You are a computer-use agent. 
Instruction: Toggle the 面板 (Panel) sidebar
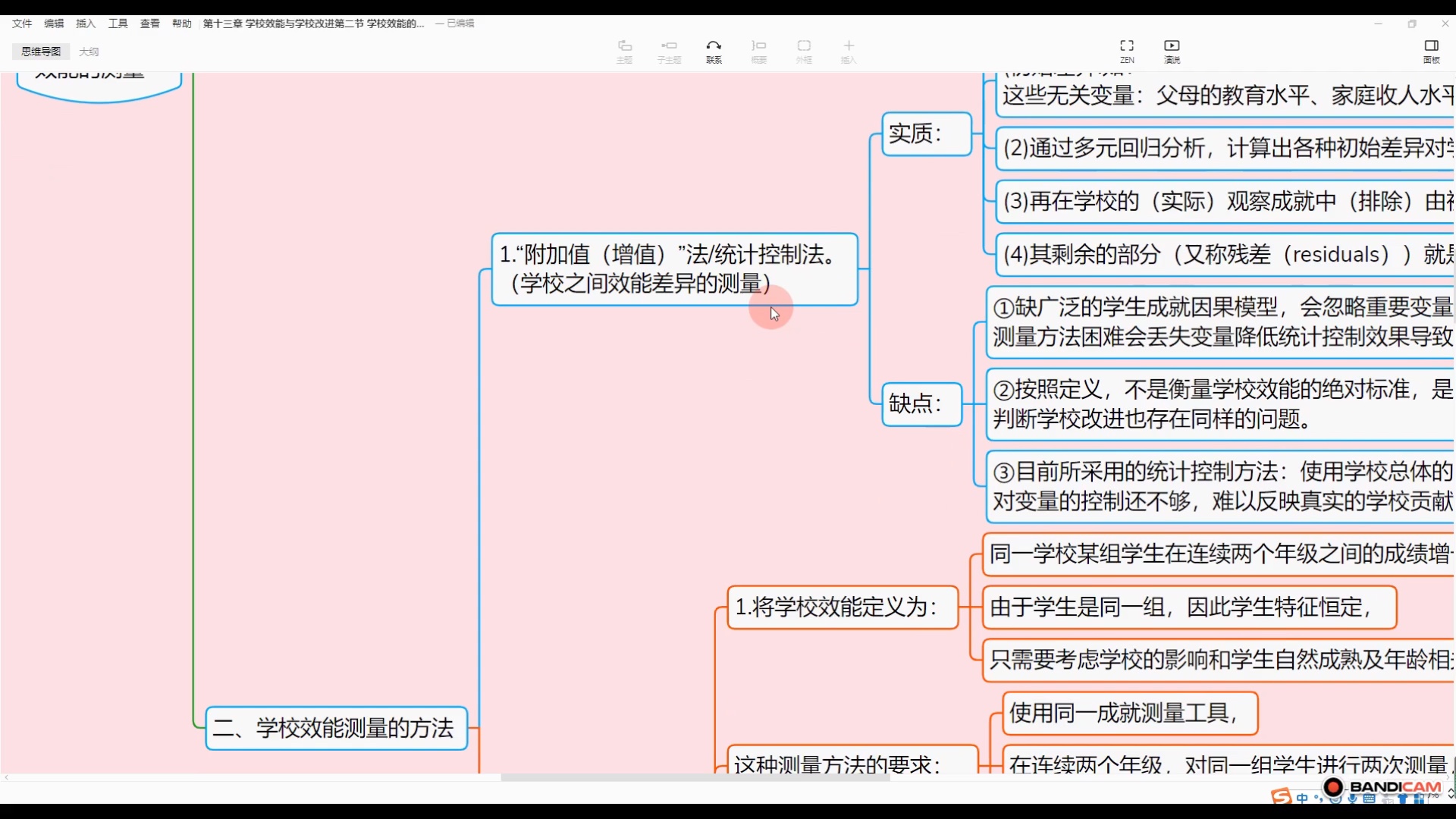(1431, 52)
